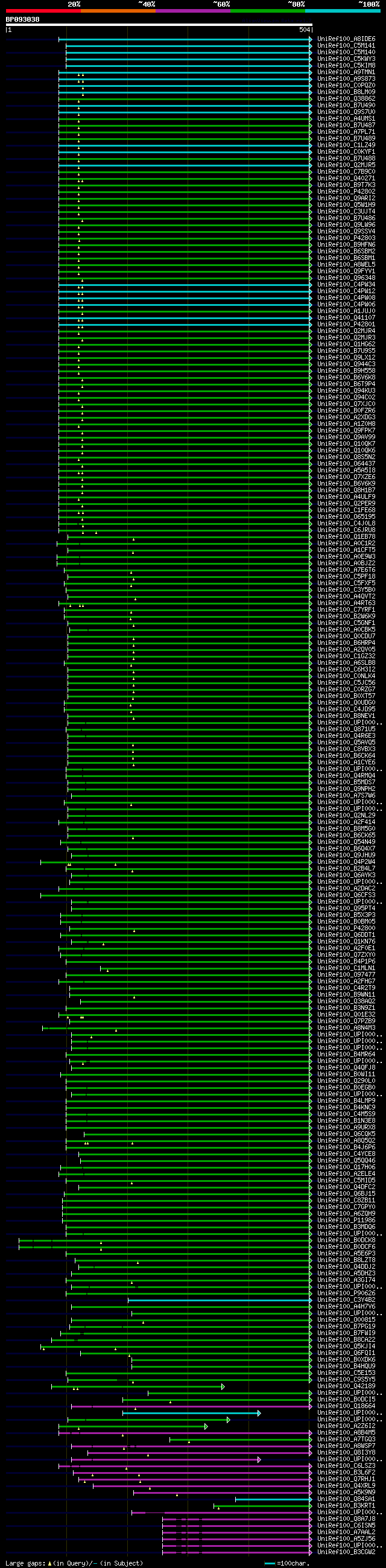Click hit label UniRef100_B7U490
The height and width of the screenshot is (1568, 386).
346,106
